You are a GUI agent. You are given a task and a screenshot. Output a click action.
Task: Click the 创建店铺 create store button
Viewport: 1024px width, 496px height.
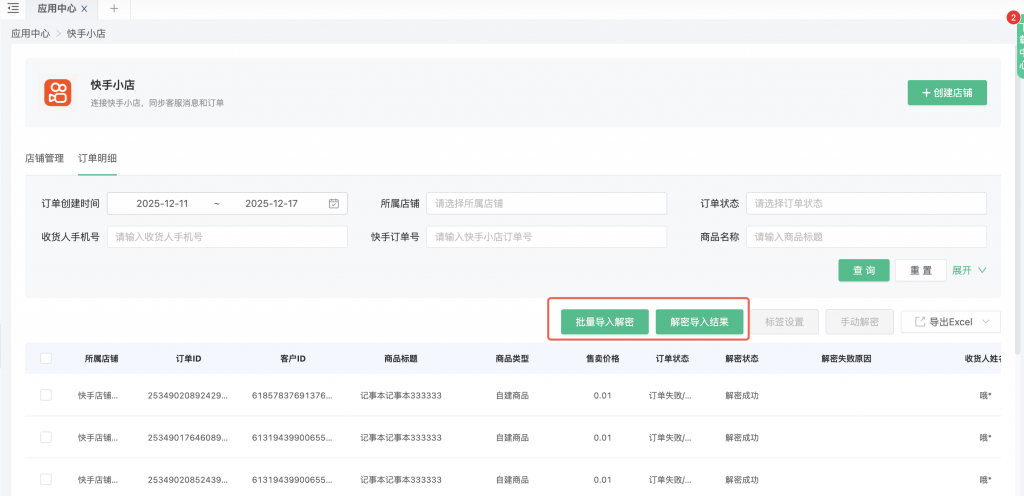pos(947,93)
